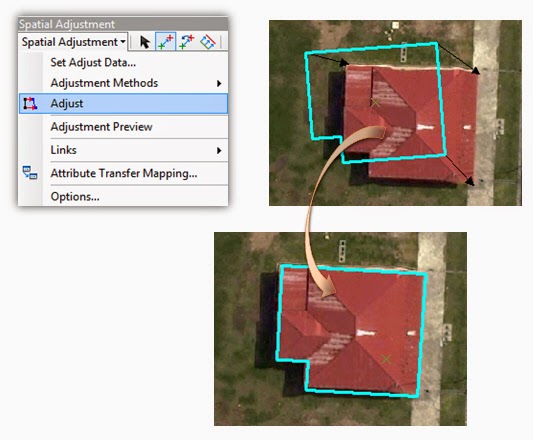Screen dimensions: 533x440
Task: Select the Select Elements arrow tool
Action: pos(145,42)
